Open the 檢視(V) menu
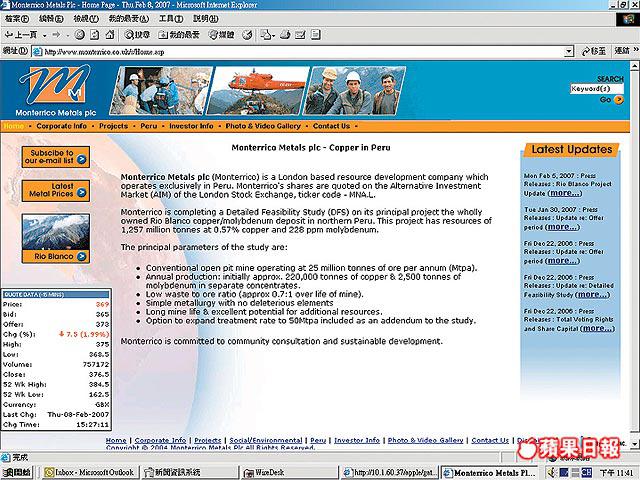The width and height of the screenshot is (640, 480). [x=86, y=19]
